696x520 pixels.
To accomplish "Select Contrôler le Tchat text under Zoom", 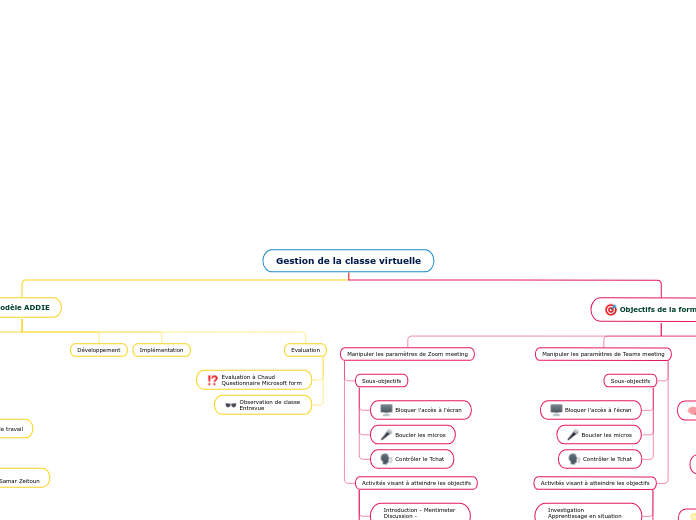I will coord(419,459).
